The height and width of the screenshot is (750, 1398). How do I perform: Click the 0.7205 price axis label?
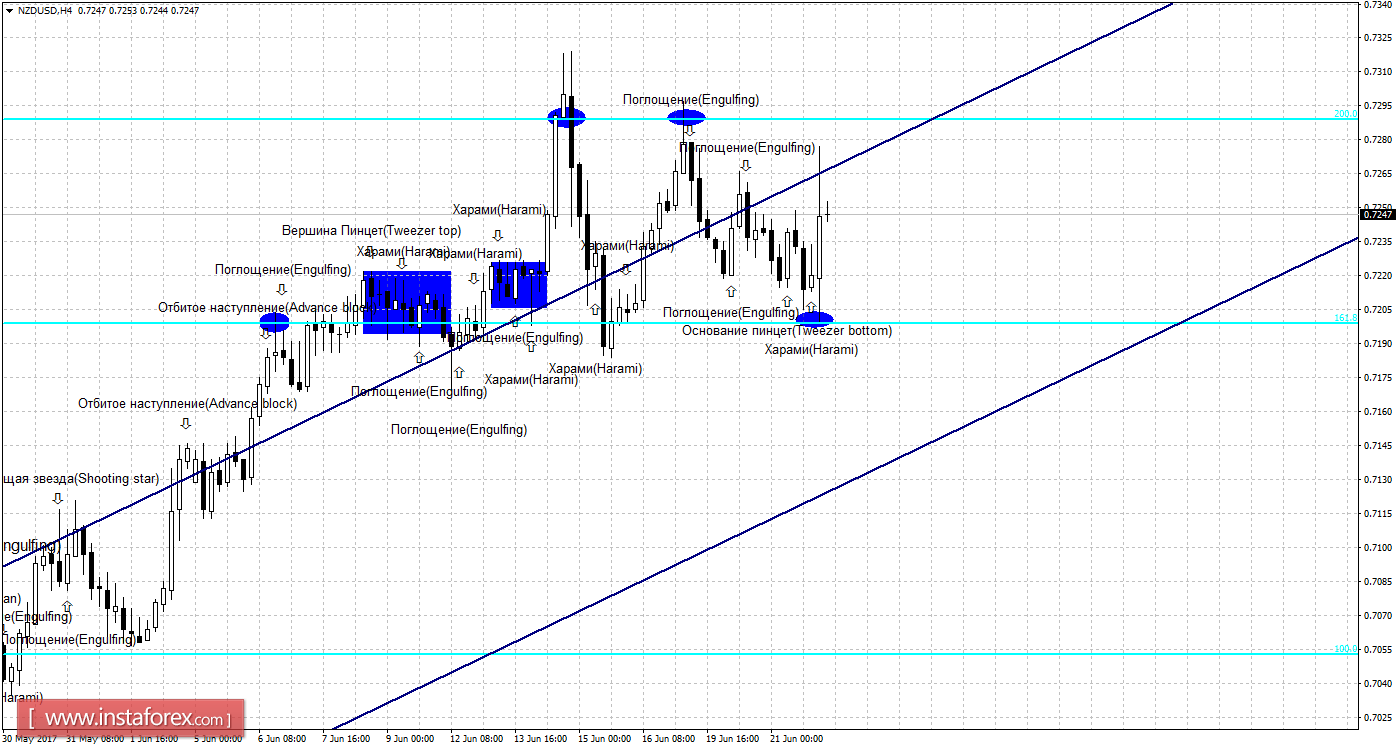1377,310
